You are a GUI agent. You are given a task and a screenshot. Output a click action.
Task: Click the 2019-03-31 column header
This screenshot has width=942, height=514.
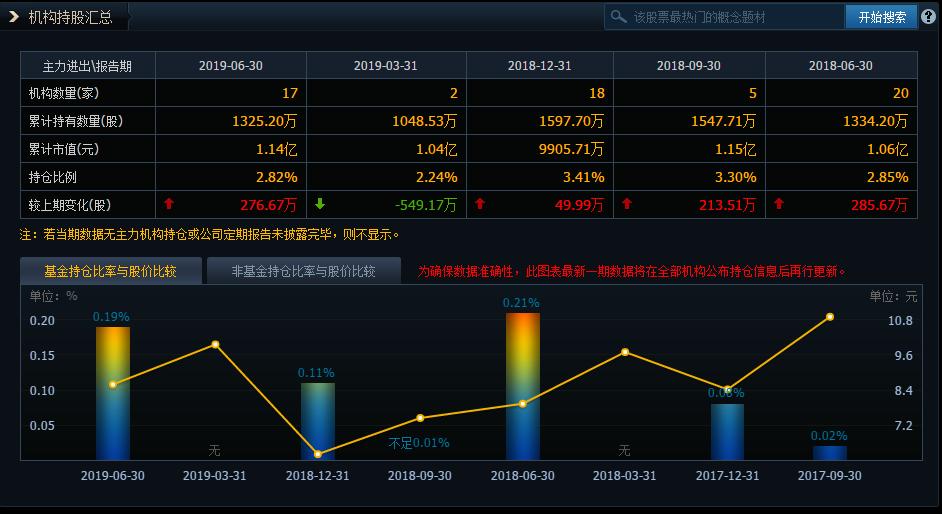coord(386,65)
